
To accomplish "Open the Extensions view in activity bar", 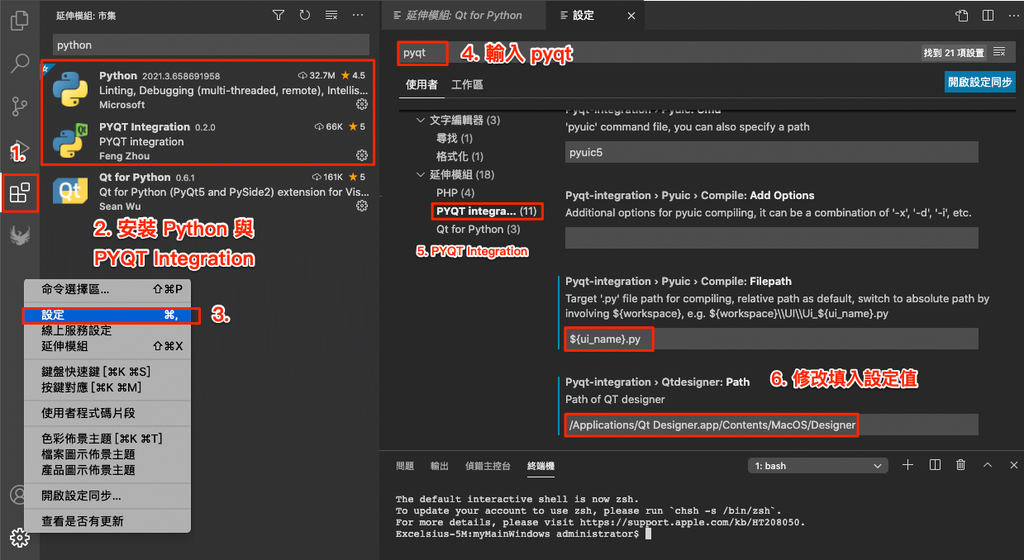I will (x=20, y=193).
